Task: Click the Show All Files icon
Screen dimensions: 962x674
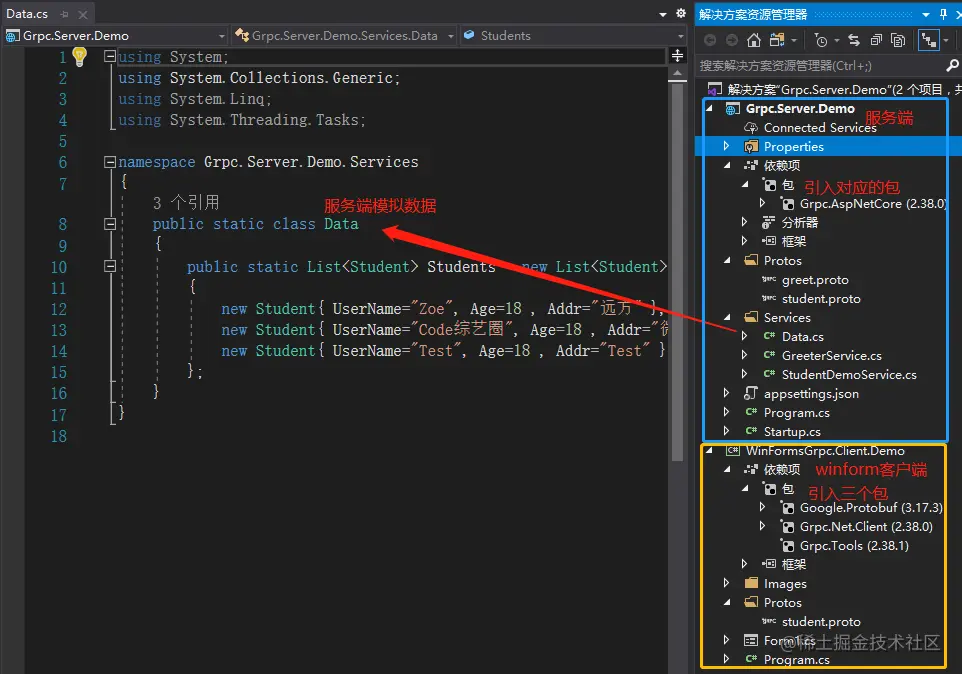Action: pyautogui.click(x=898, y=40)
